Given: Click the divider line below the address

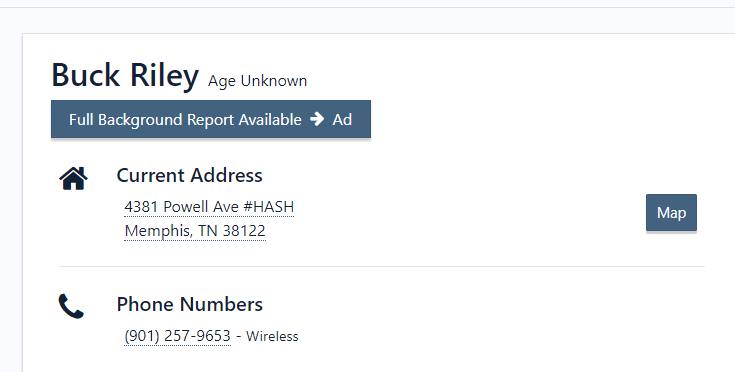Looking at the screenshot, I should pyautogui.click(x=382, y=267).
